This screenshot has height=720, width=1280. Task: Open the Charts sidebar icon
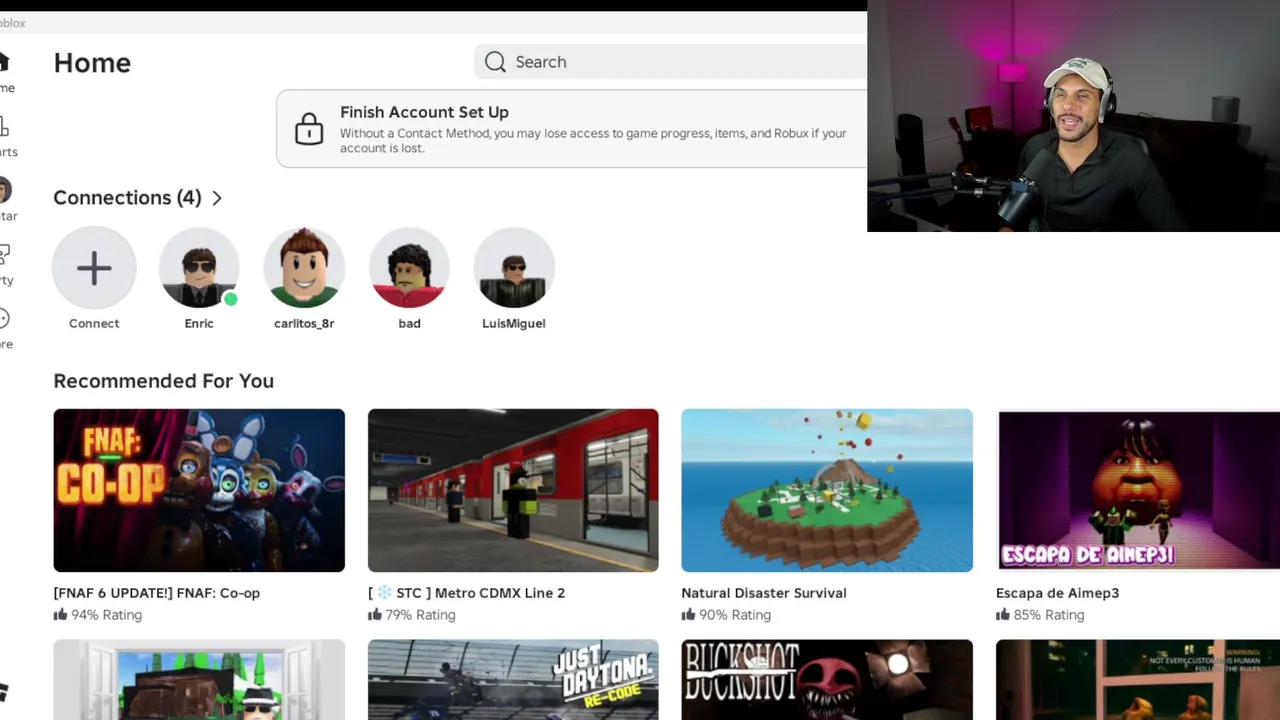click(3, 126)
